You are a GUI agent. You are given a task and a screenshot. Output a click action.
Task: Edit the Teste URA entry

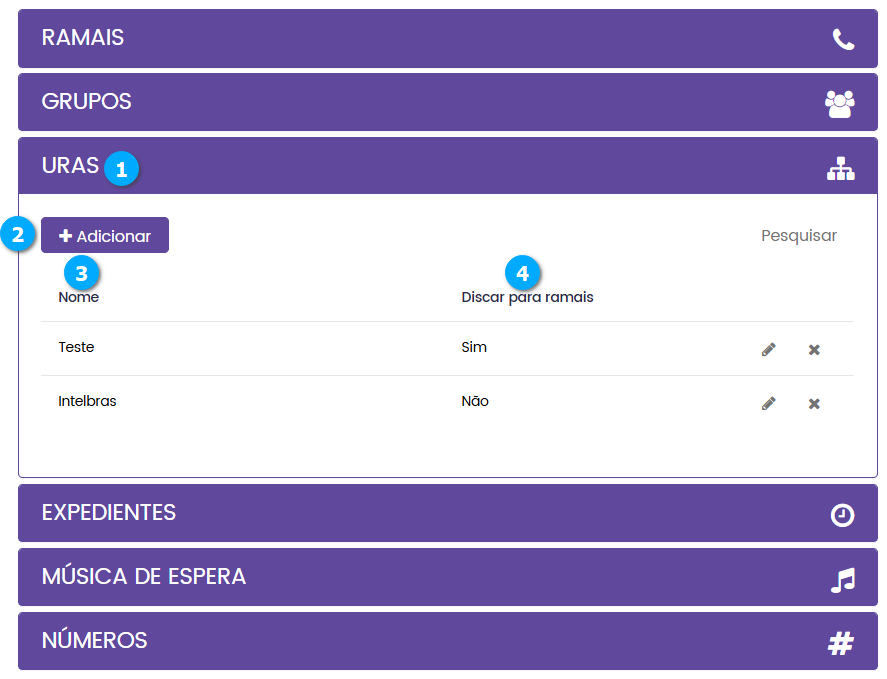click(x=768, y=349)
